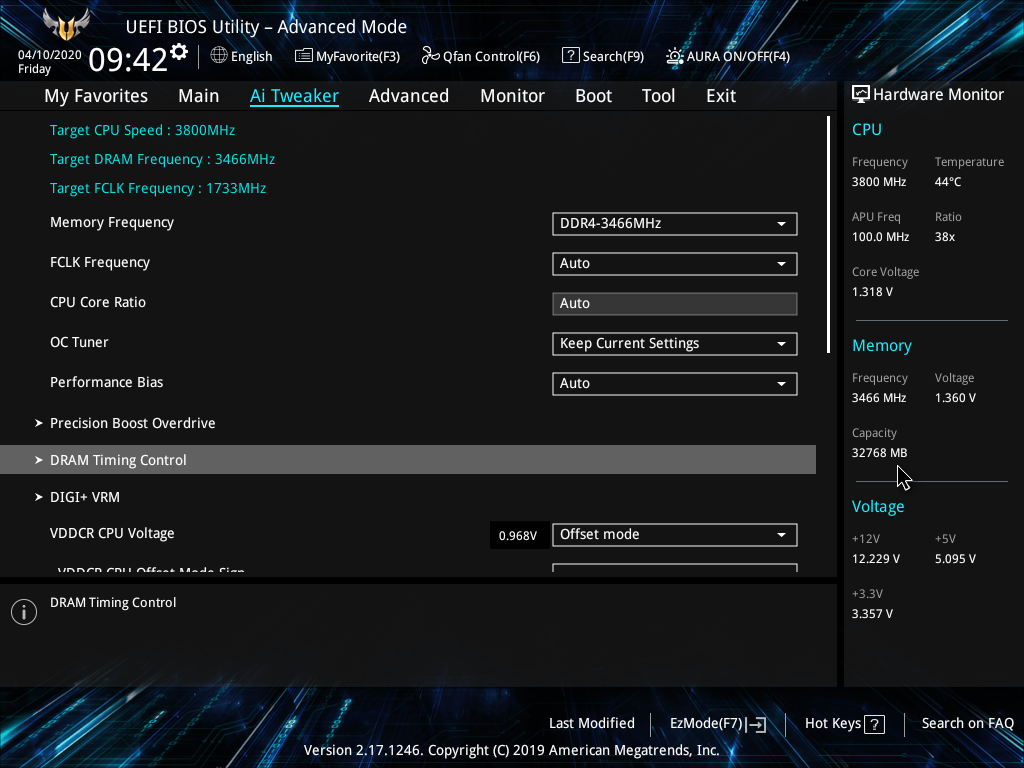The height and width of the screenshot is (768, 1024).
Task: Click the +5V 5.095 V reading
Action: [x=955, y=559]
